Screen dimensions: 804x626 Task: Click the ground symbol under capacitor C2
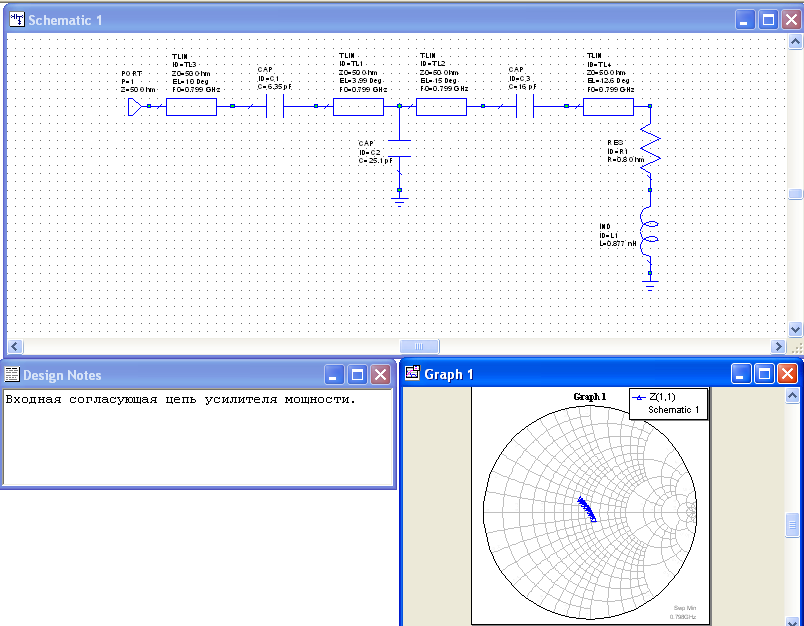click(399, 200)
